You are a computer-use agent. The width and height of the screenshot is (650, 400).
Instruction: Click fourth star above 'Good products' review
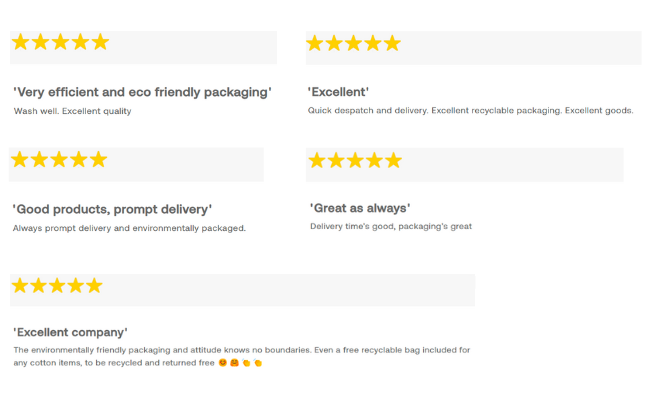[78, 160]
